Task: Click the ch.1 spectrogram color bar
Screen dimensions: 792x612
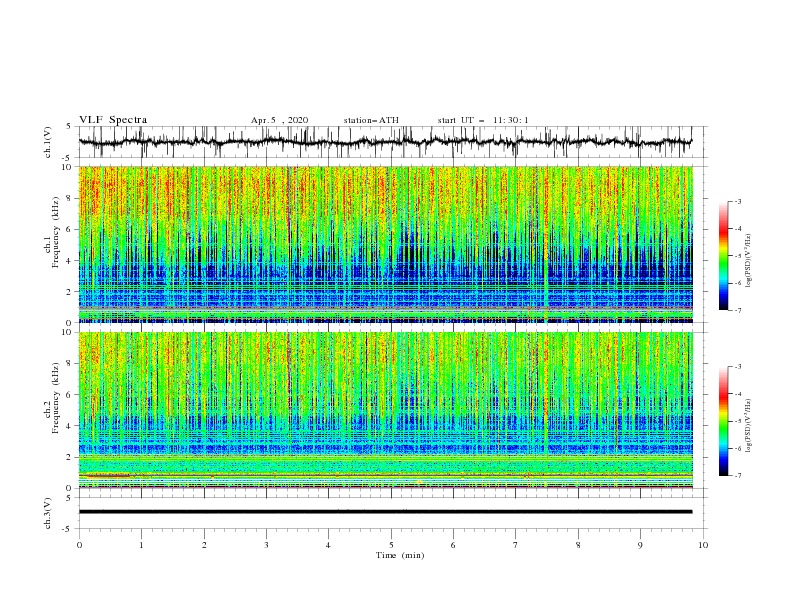Action: point(724,256)
